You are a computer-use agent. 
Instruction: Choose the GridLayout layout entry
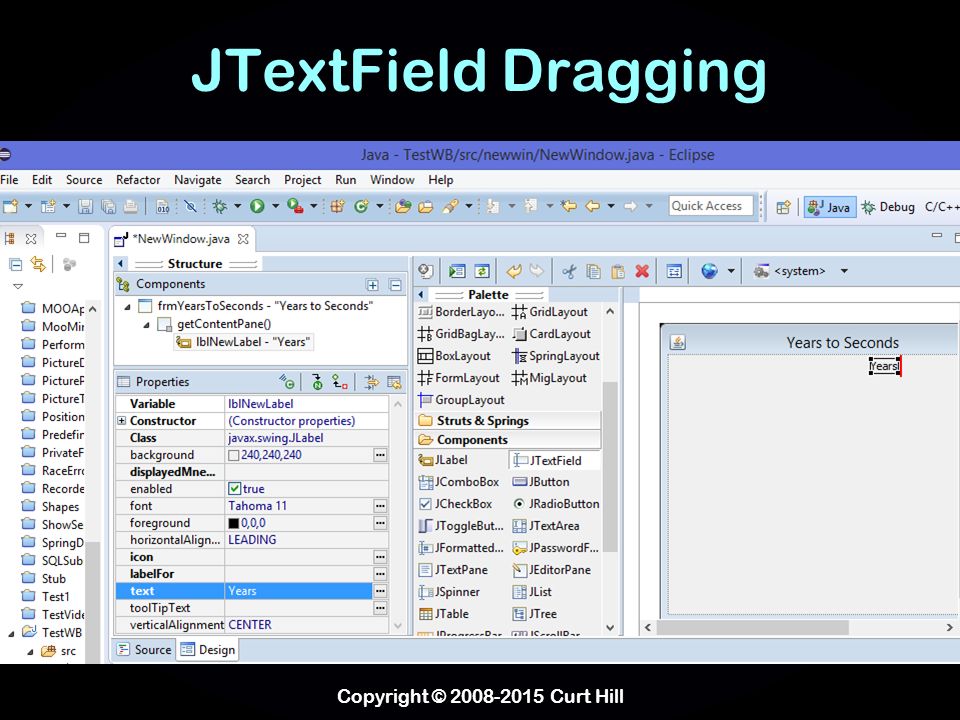550,312
